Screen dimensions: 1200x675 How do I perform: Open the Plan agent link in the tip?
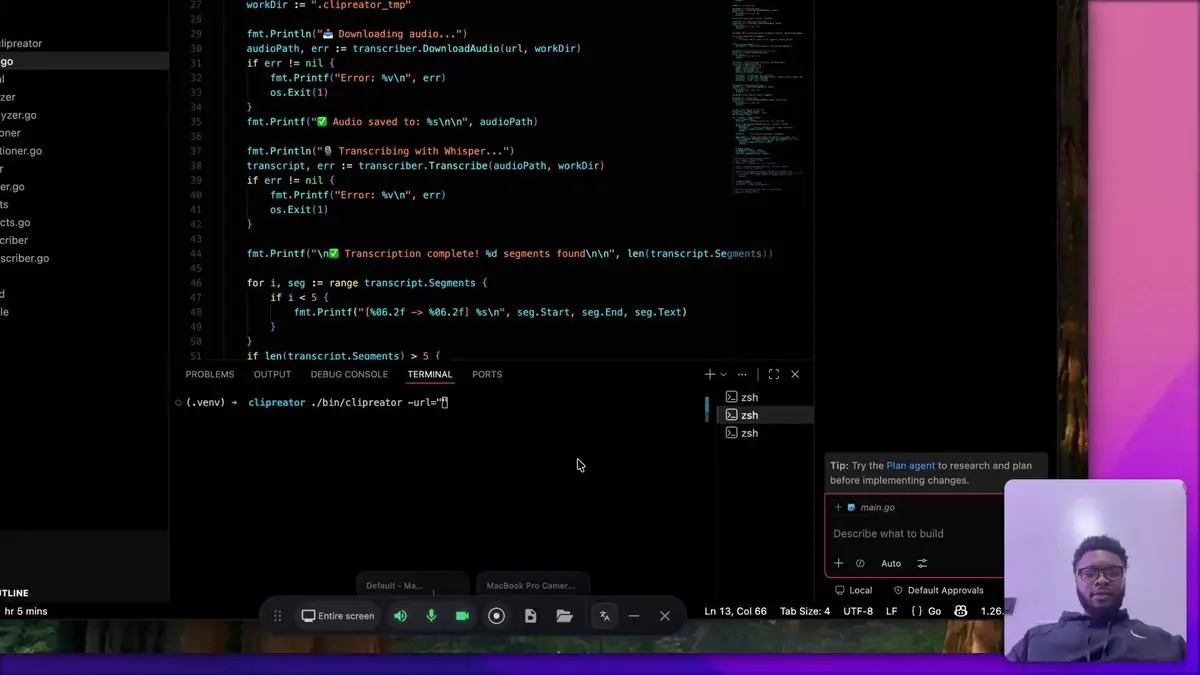tap(910, 466)
